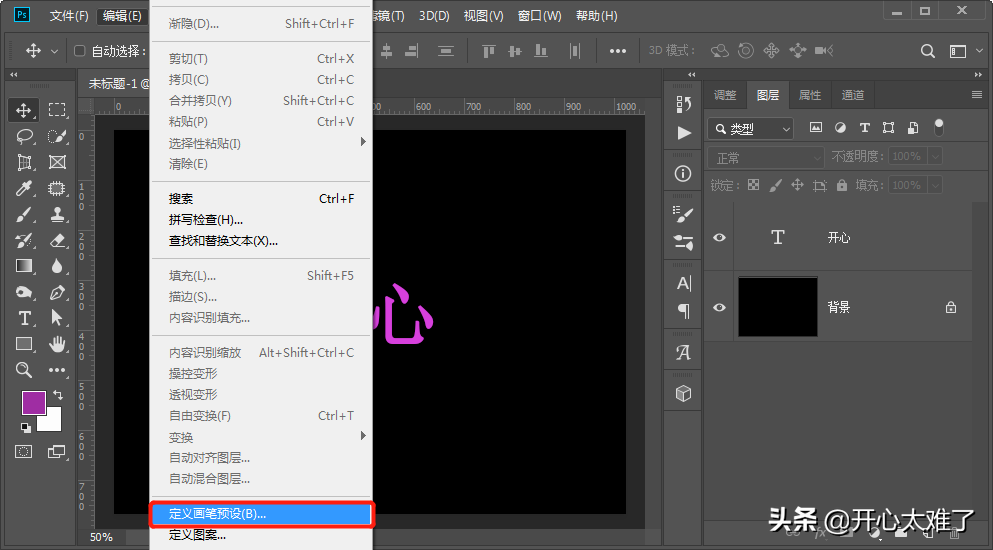Toggle type layer filter icon
Viewport: 993px width, 550px height.
[x=864, y=128]
